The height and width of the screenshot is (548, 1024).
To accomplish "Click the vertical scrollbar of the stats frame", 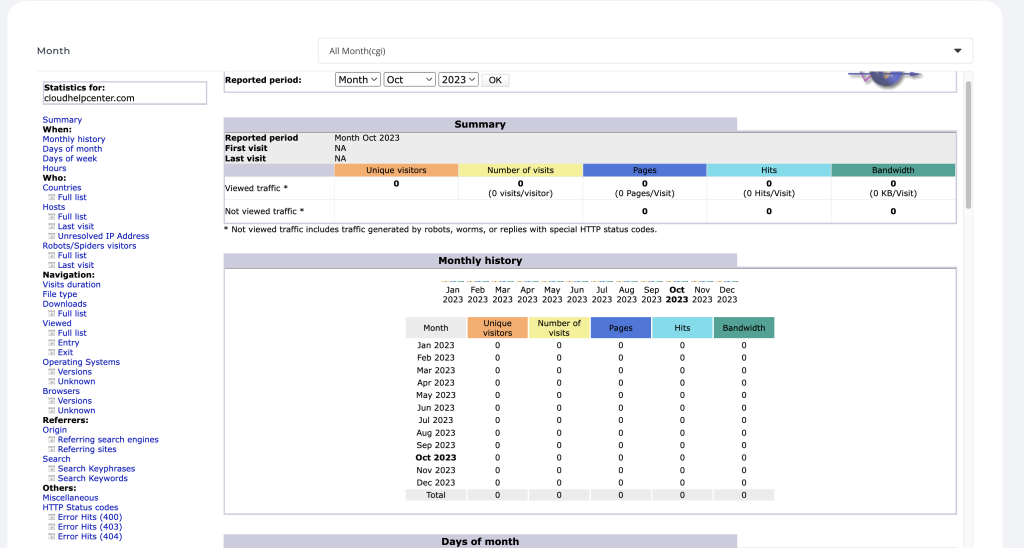I will pyautogui.click(x=967, y=145).
